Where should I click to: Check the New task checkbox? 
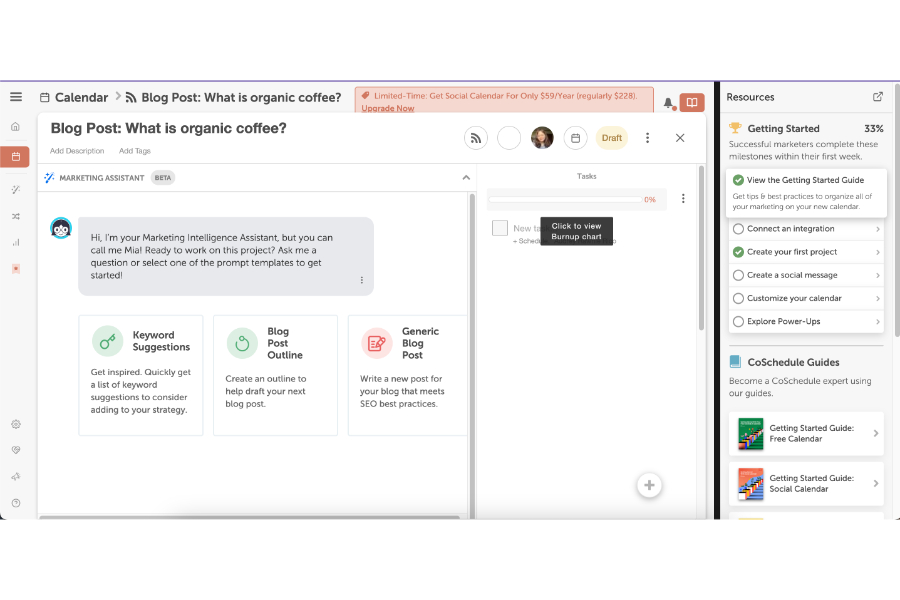[x=500, y=228]
